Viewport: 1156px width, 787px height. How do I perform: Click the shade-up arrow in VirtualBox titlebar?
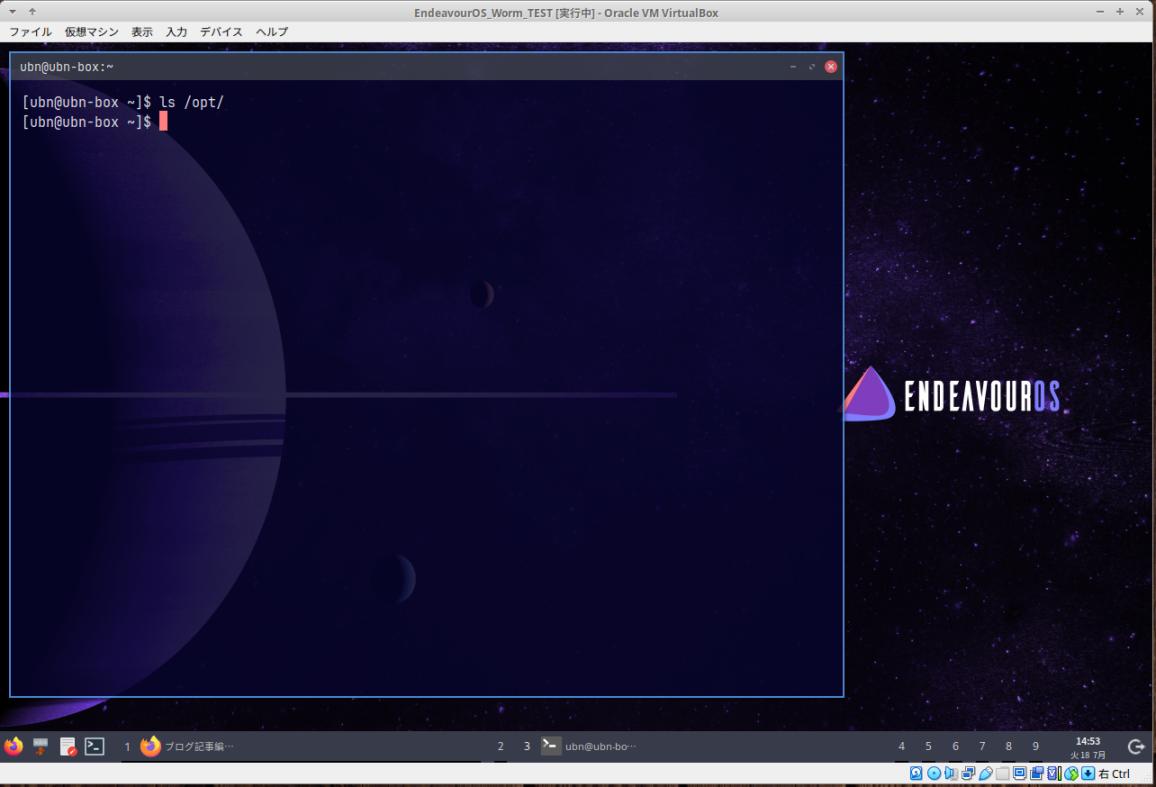click(x=32, y=12)
